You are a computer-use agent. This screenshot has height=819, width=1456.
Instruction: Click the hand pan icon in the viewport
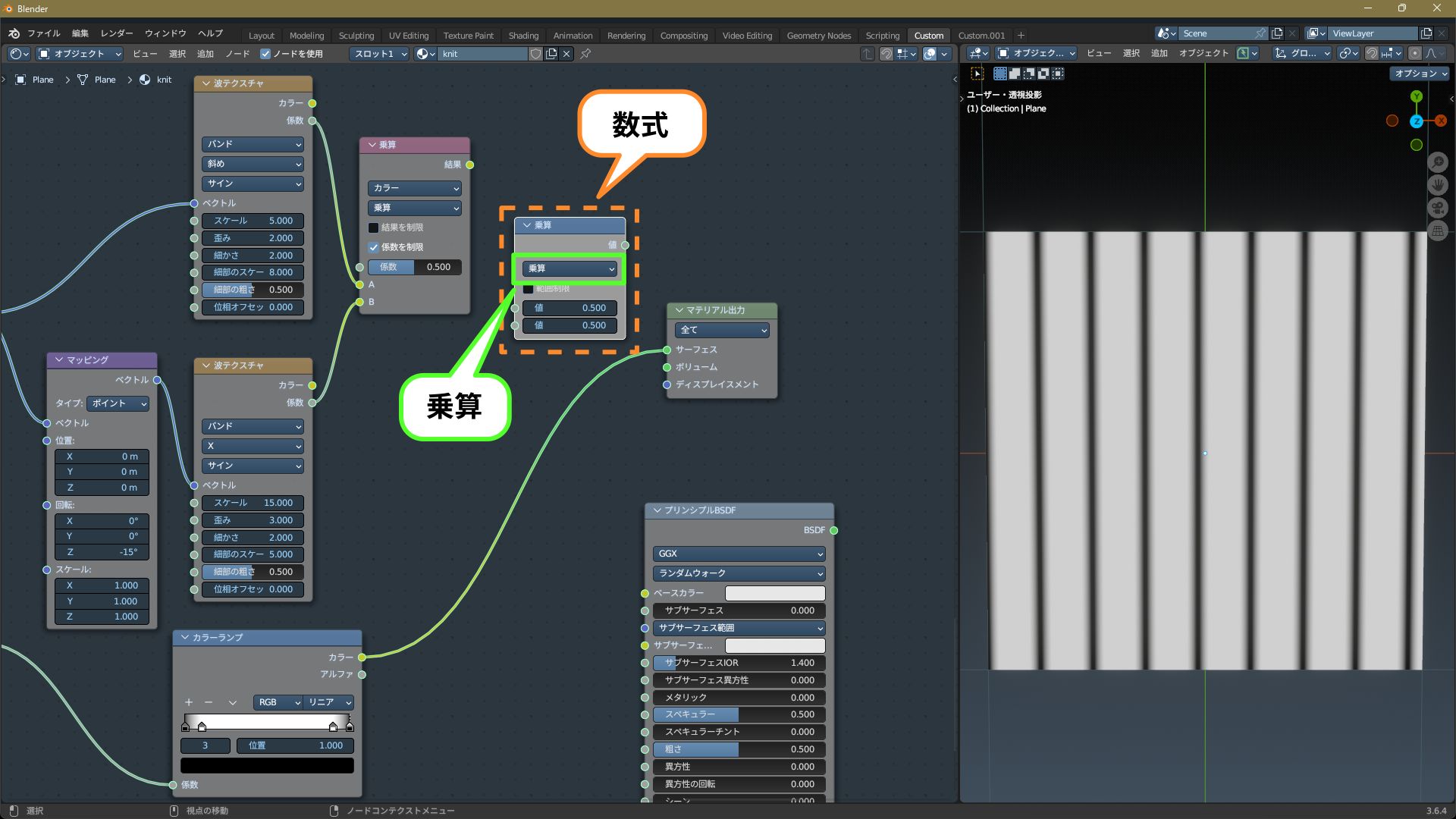[1437, 185]
